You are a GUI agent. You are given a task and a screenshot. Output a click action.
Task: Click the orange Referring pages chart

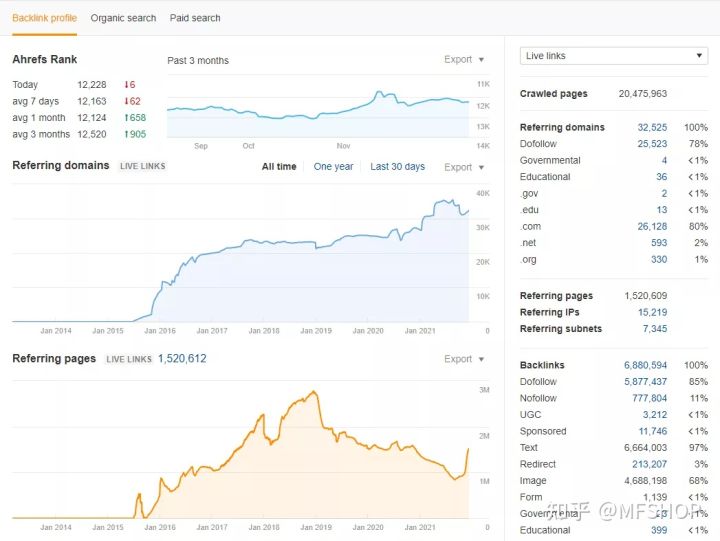[x=241, y=452]
